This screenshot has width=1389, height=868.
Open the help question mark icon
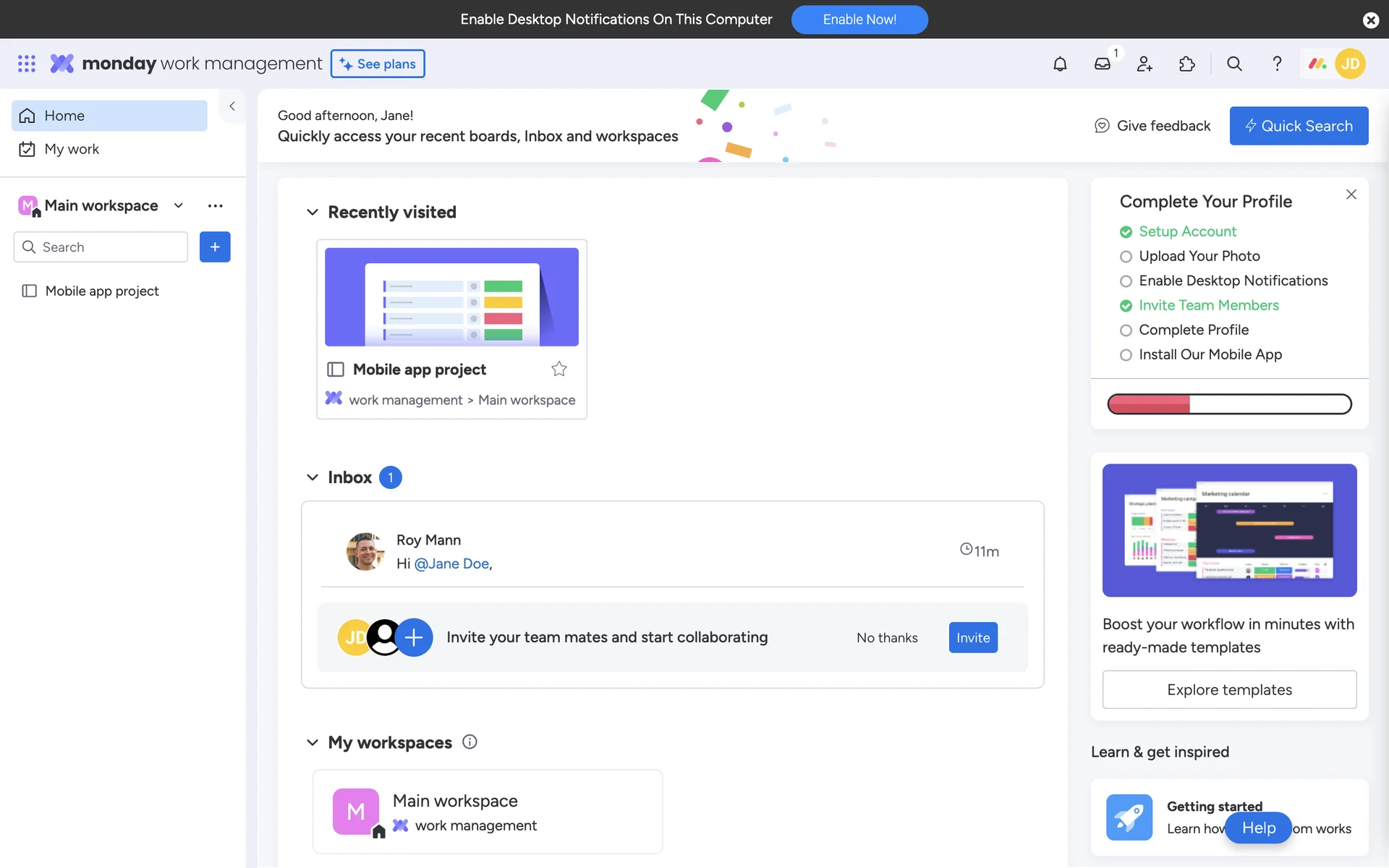1277,64
